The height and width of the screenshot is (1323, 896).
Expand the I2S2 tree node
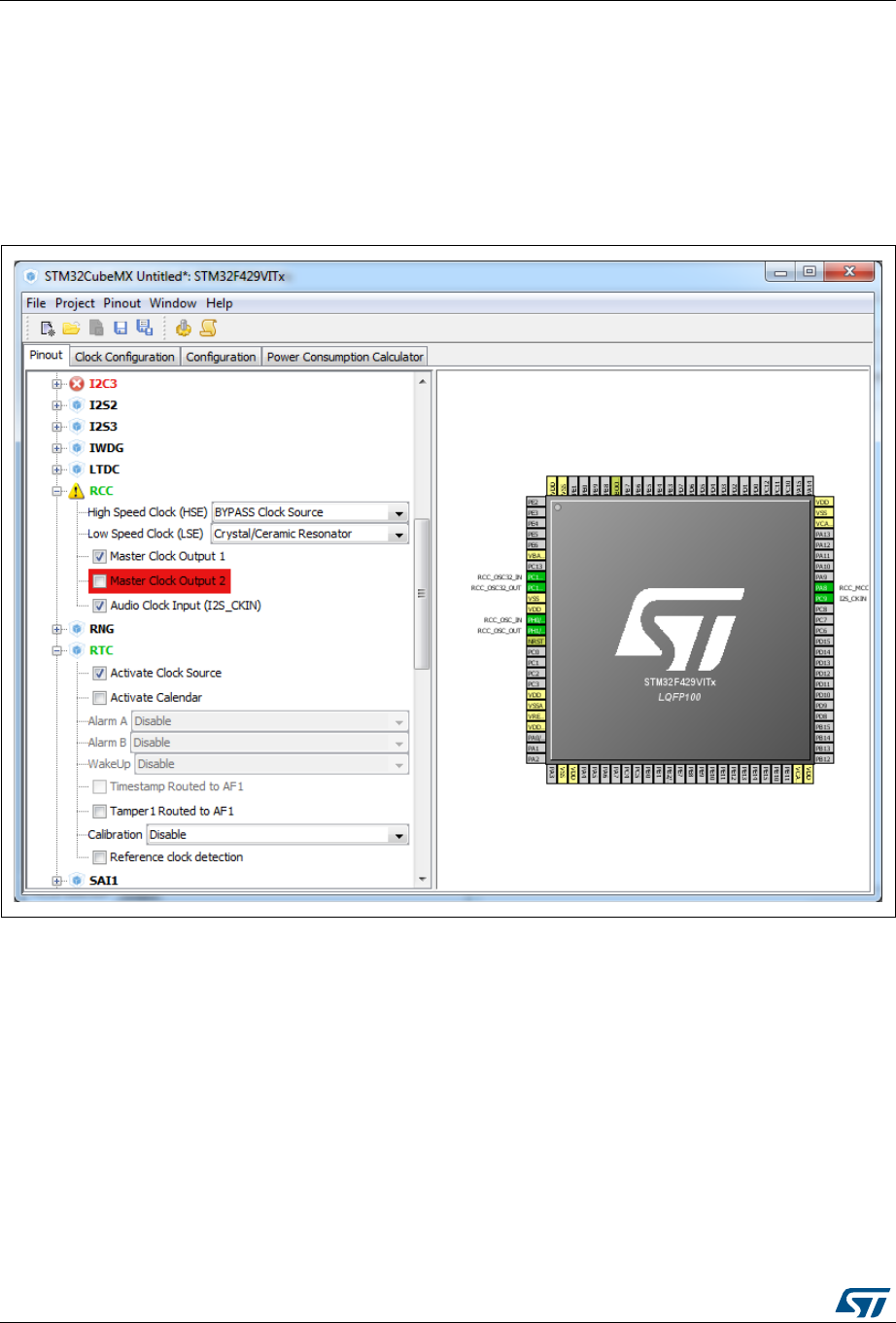(57, 405)
